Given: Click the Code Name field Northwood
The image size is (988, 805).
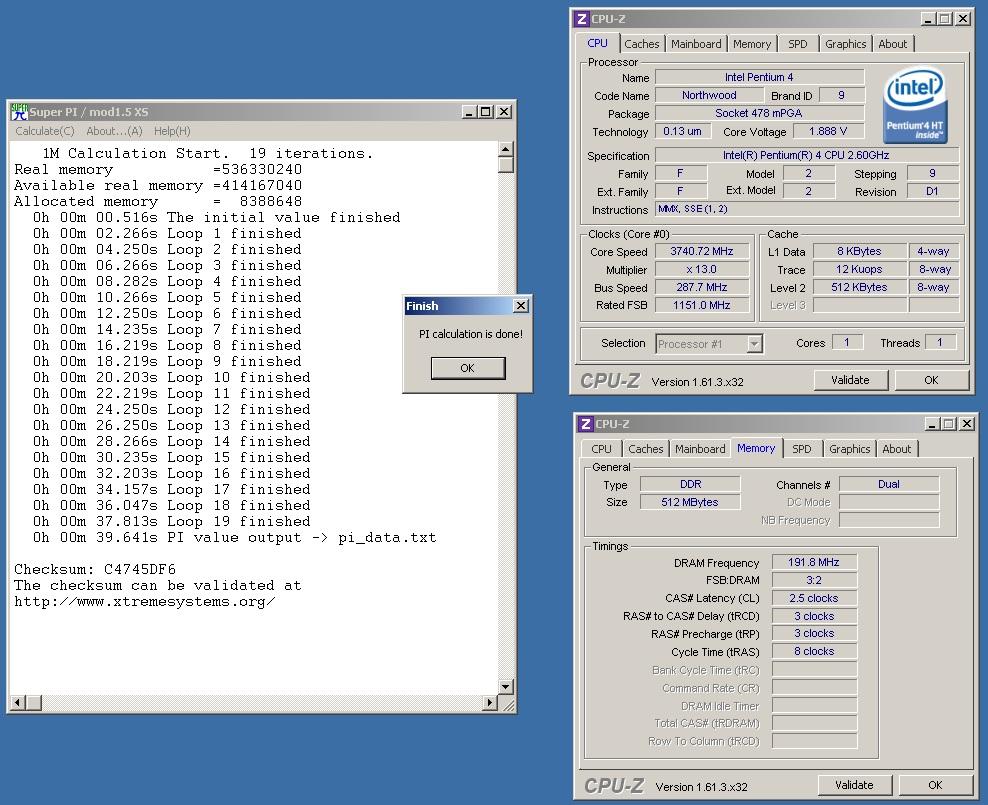Looking at the screenshot, I should pyautogui.click(x=709, y=95).
